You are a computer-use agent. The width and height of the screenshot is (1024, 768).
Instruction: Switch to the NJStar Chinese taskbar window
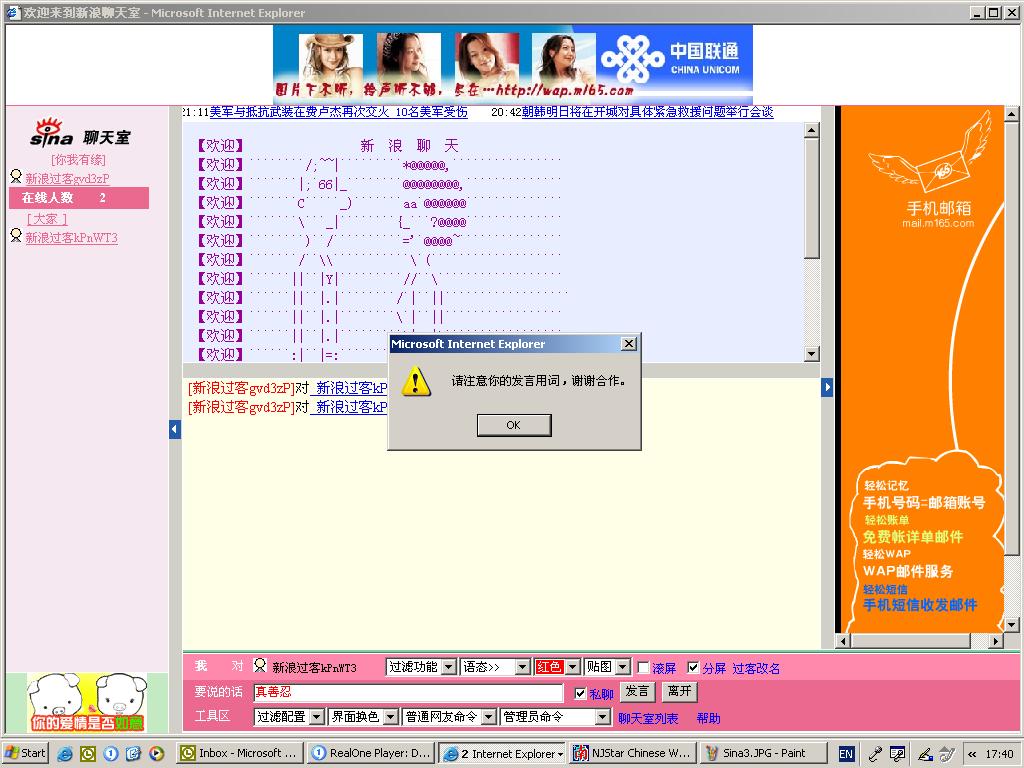(x=632, y=754)
